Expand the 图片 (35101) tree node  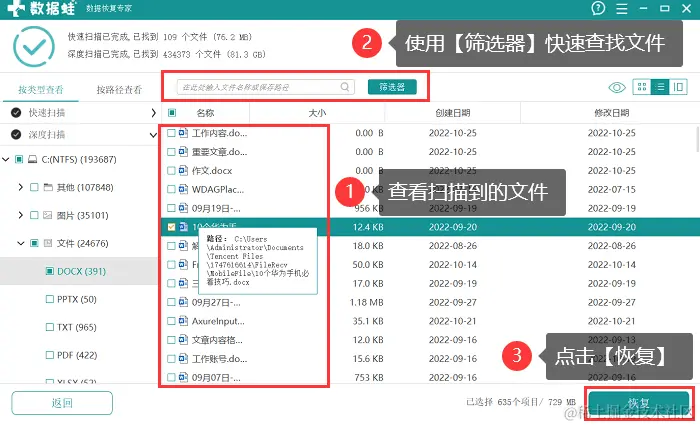click(x=21, y=215)
